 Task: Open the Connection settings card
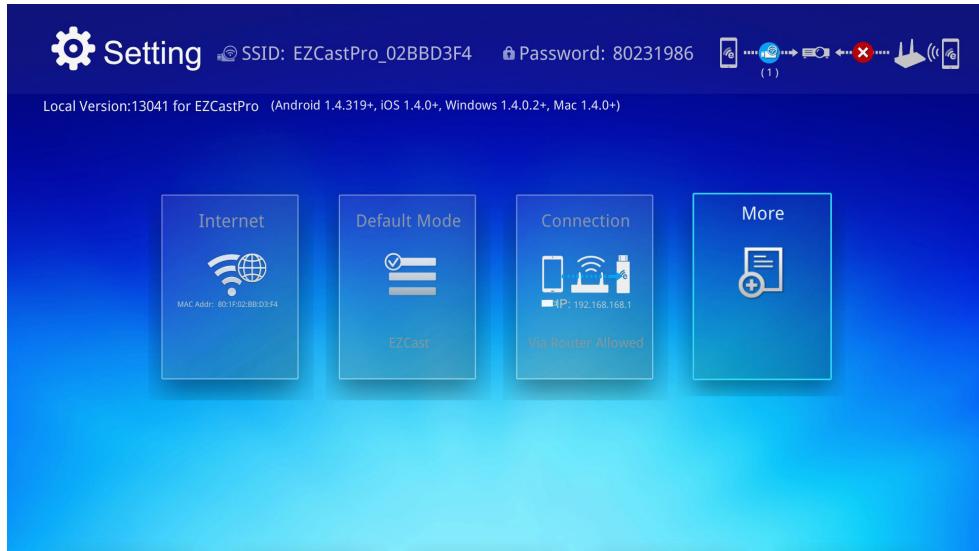[584, 286]
